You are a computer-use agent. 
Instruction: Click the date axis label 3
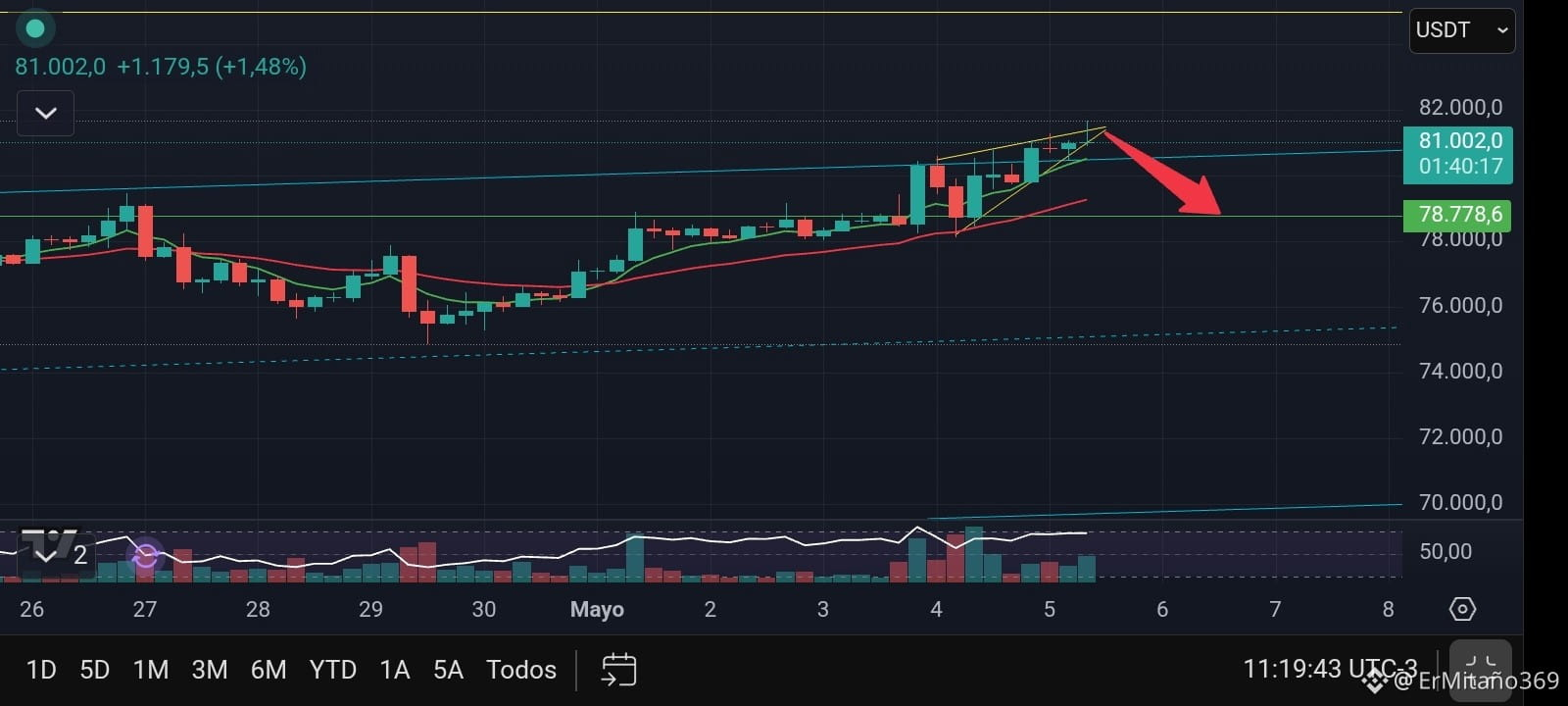coord(823,609)
